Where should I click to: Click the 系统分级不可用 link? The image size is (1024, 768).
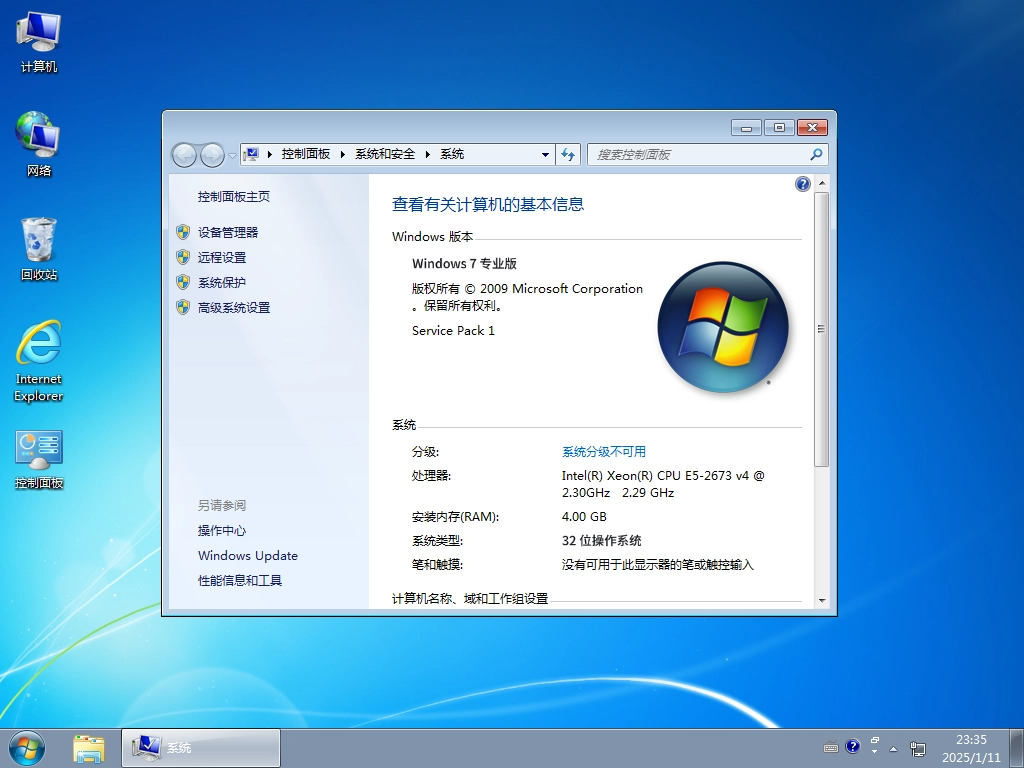click(603, 452)
